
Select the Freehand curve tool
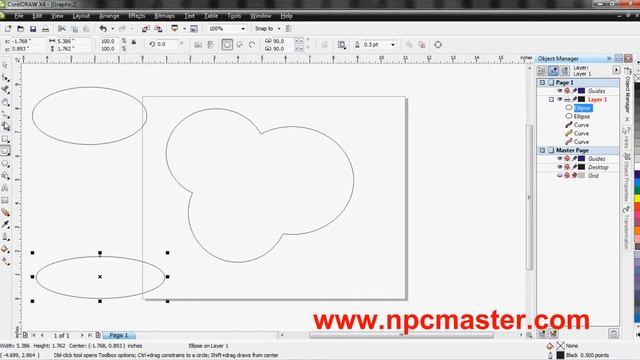5,114
